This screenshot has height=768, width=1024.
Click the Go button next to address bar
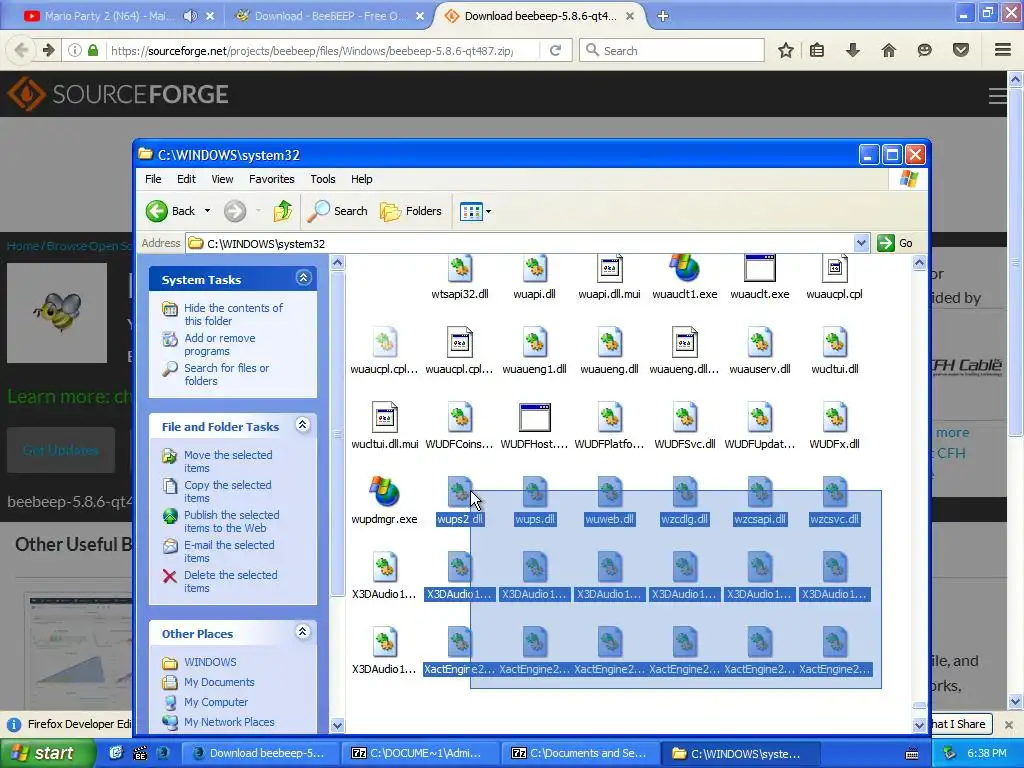(895, 243)
